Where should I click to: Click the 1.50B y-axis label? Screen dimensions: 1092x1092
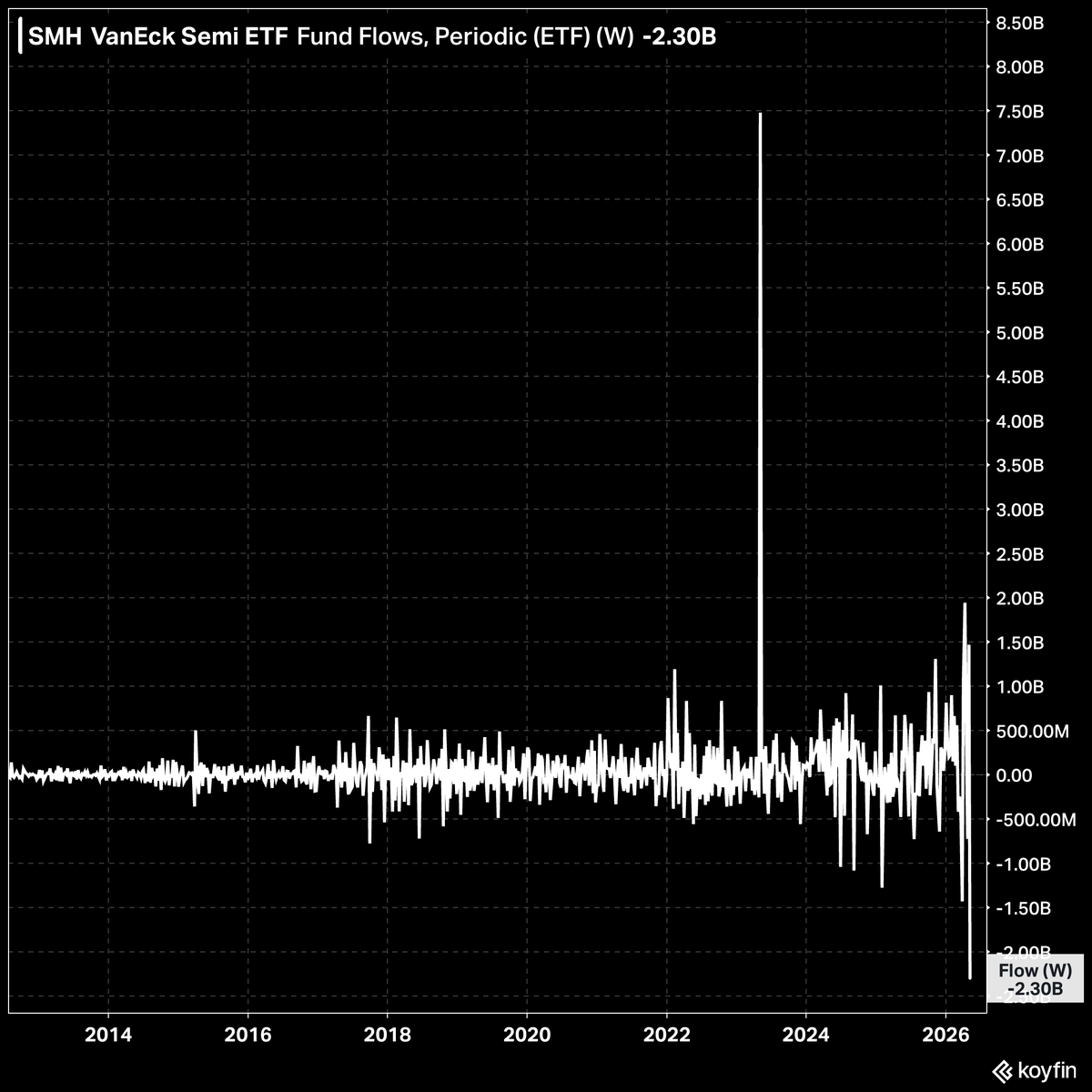coord(1021,643)
